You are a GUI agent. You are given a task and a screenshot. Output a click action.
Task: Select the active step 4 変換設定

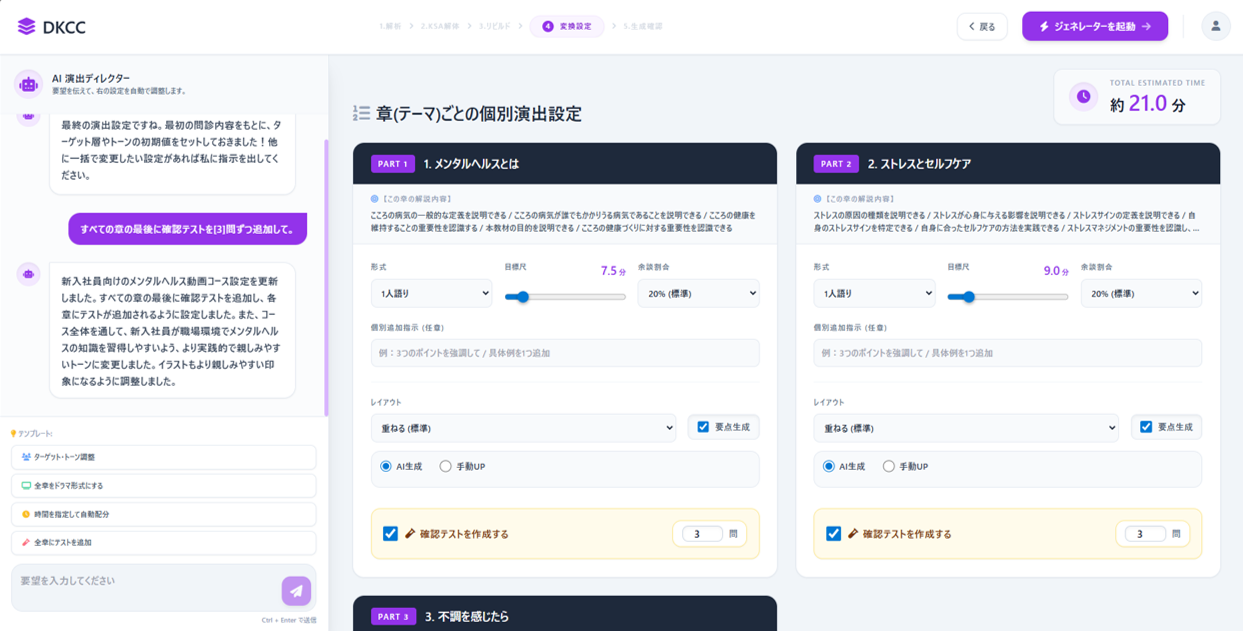pyautogui.click(x=567, y=27)
